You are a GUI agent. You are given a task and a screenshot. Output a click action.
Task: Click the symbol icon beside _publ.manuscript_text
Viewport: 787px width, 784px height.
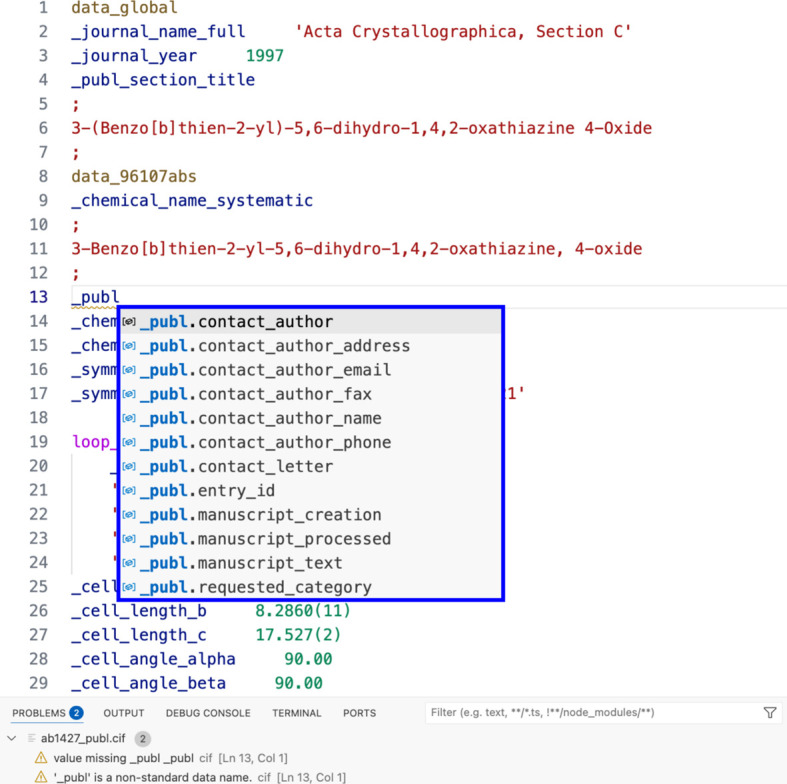pyautogui.click(x=129, y=563)
